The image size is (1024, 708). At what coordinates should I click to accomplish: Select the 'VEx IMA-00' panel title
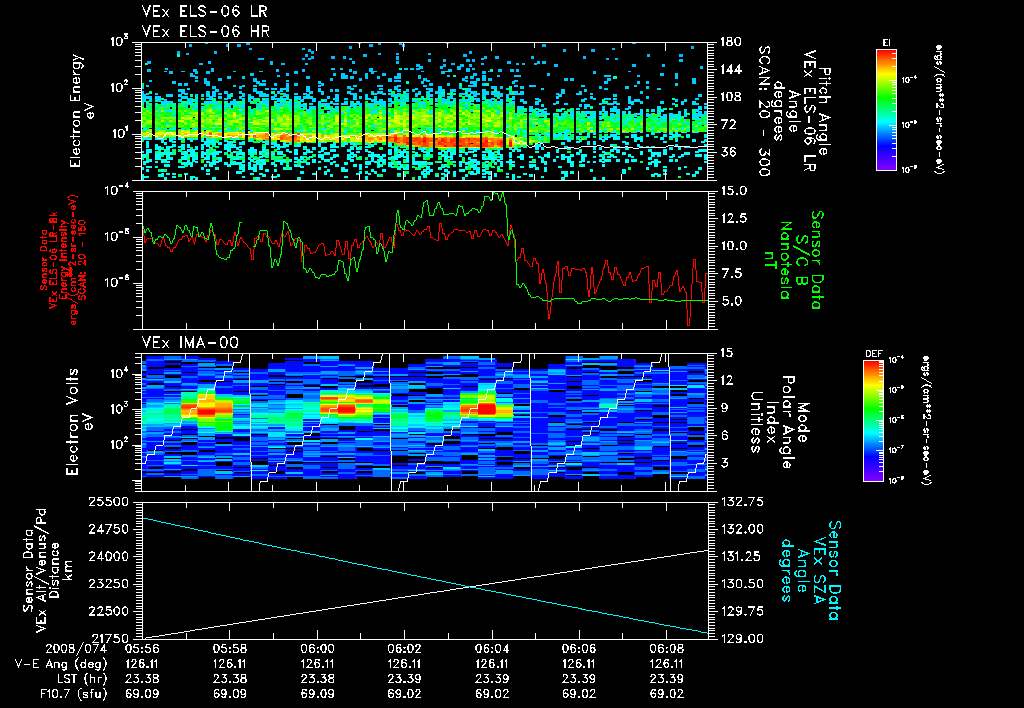coord(190,342)
